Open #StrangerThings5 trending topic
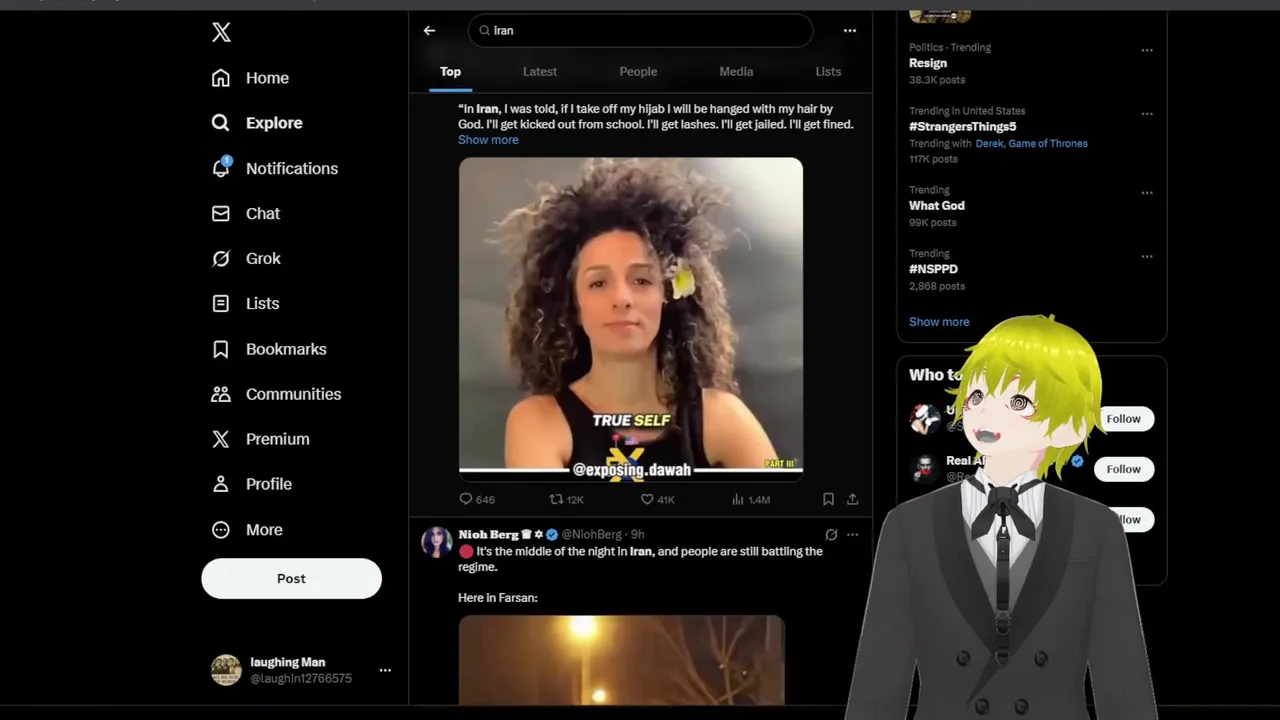Screen dimensions: 1280x720 tap(962, 127)
